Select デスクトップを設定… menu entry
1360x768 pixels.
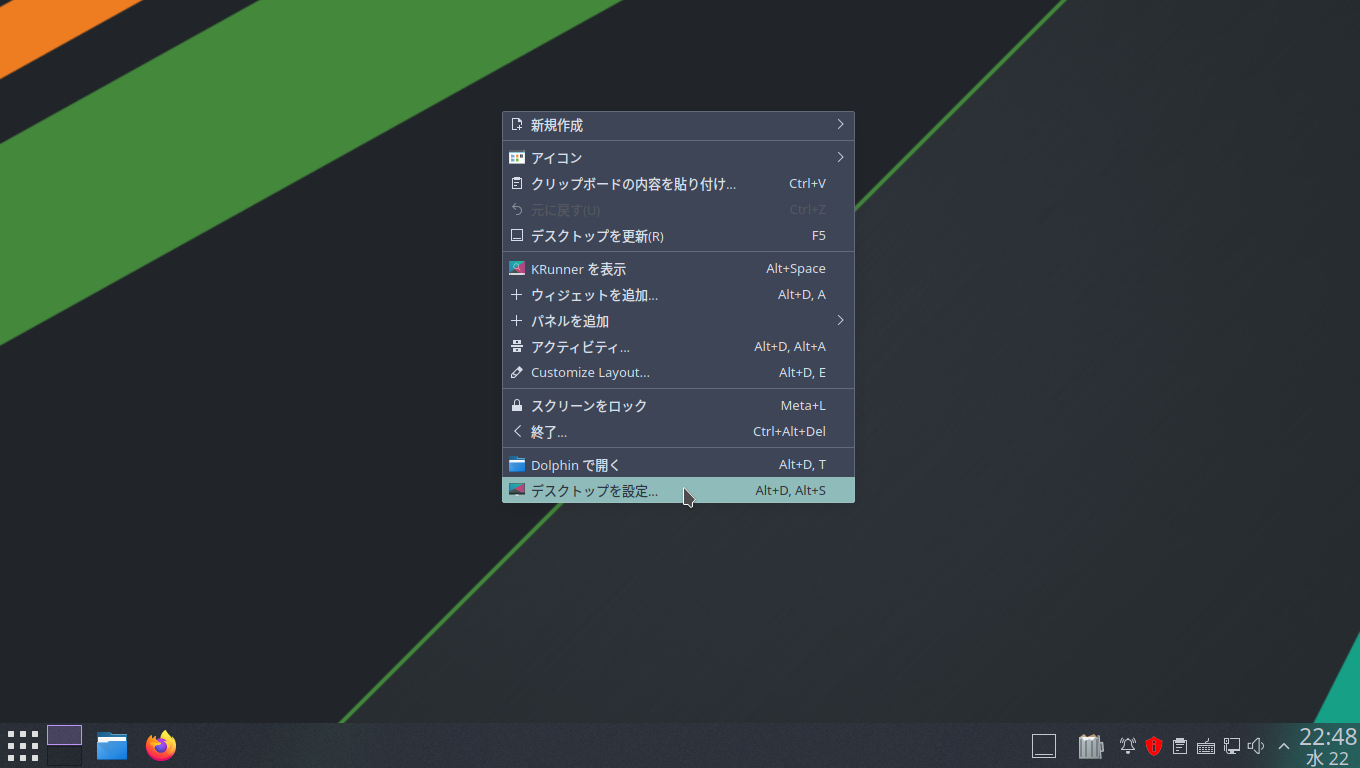[x=678, y=490]
